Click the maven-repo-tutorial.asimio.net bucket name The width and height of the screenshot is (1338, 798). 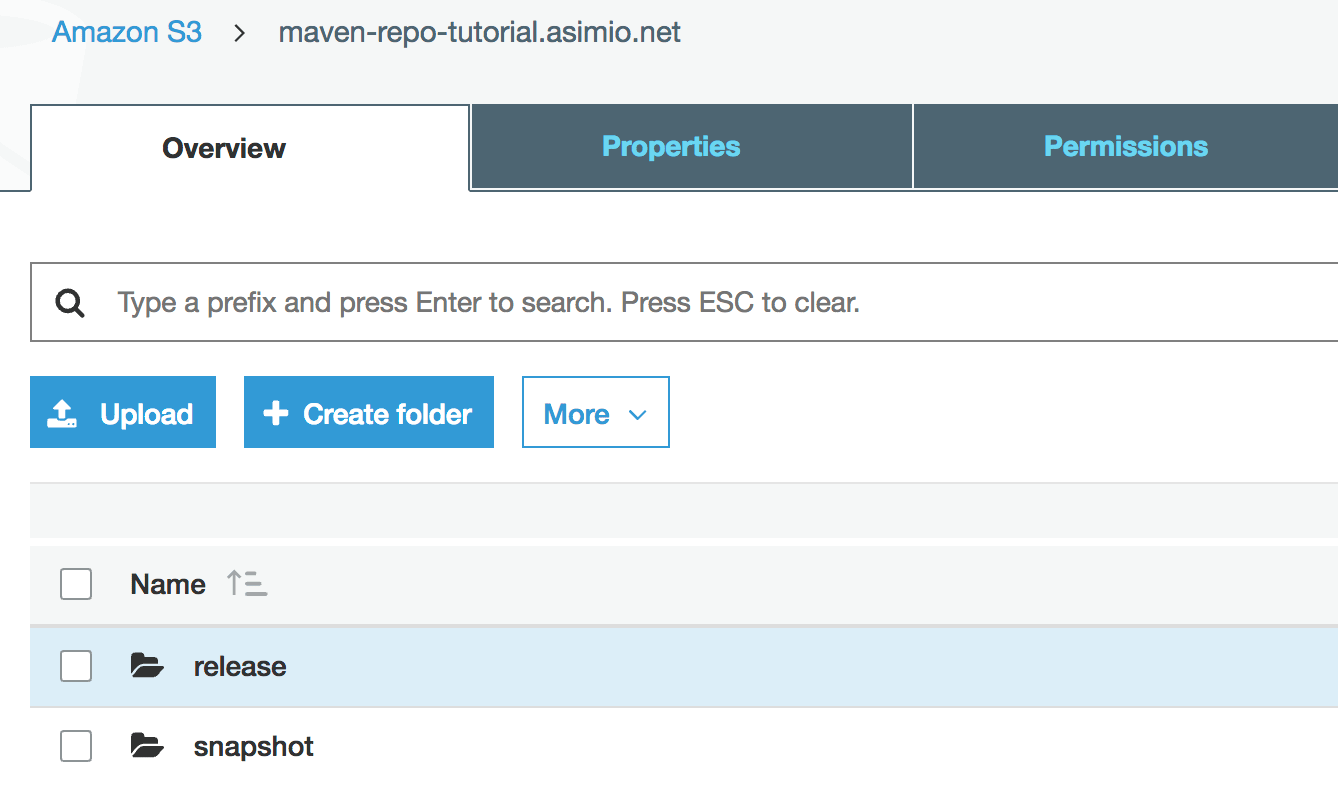click(x=480, y=32)
